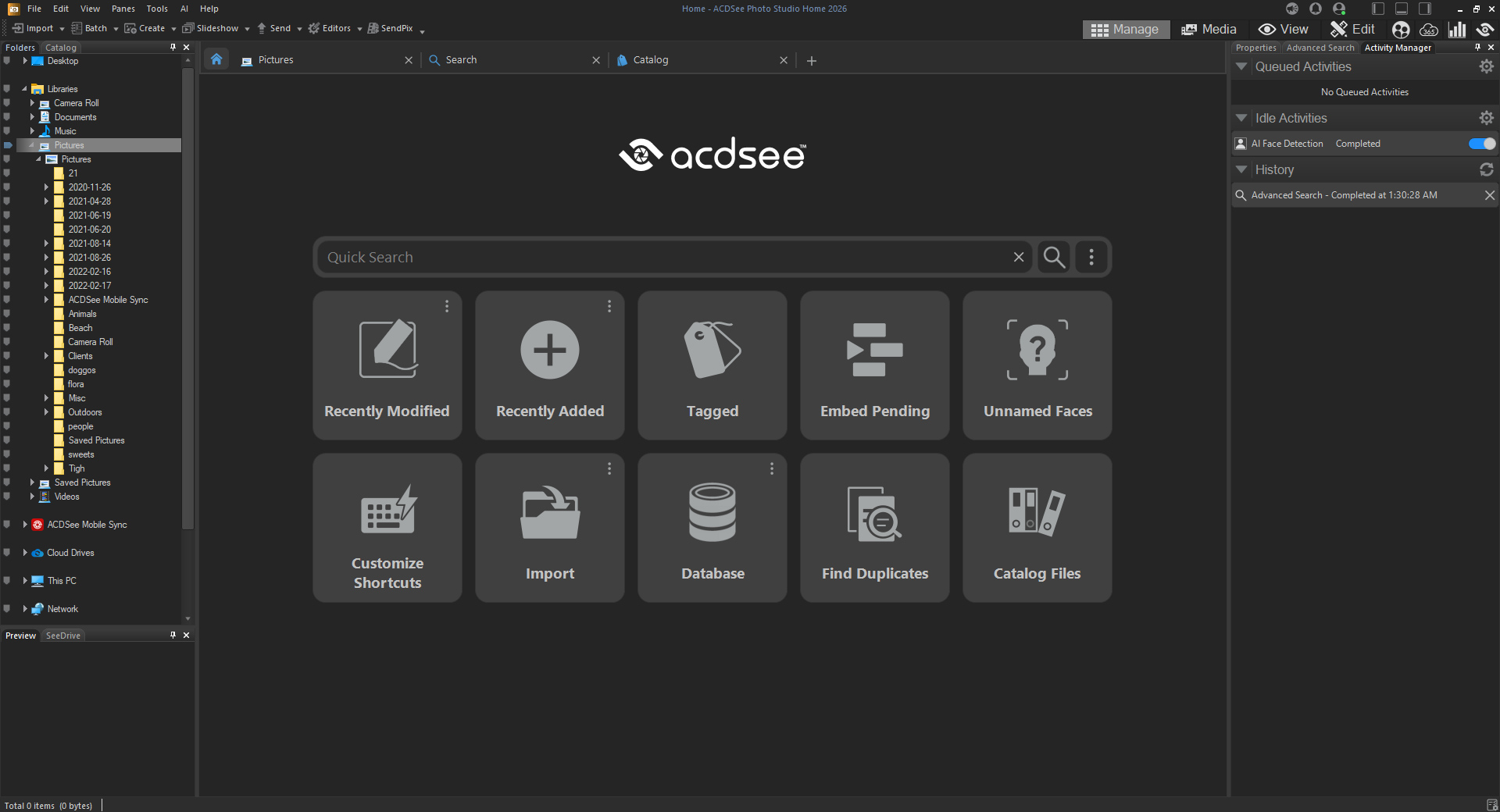Open the Tools menu
Screen dimensions: 1500x812
(x=157, y=9)
